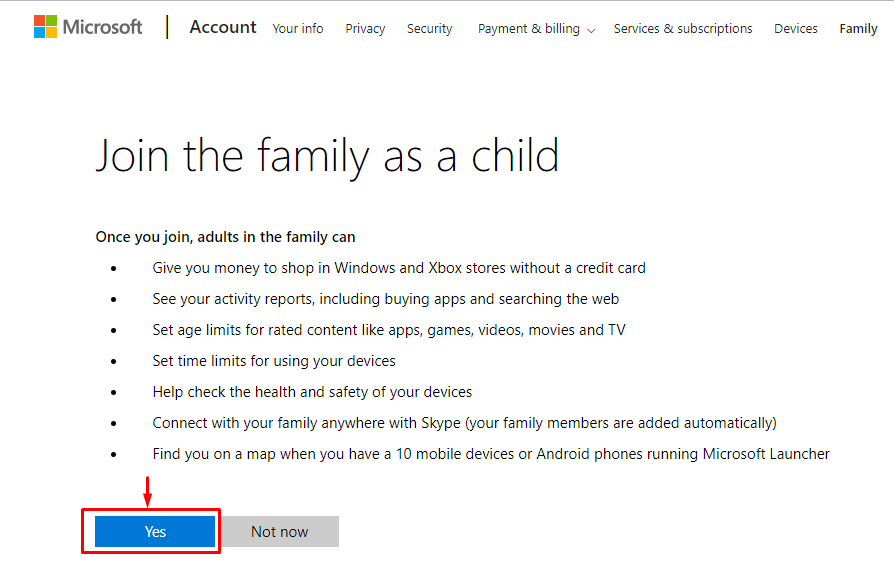This screenshot has height=574, width=894.
Task: Open the Account home link
Action: coord(223,27)
